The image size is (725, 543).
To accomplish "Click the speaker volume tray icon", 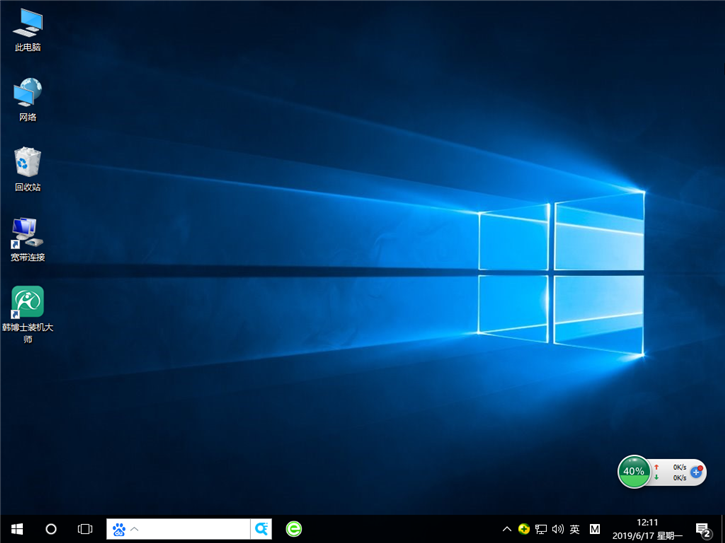I will (557, 529).
